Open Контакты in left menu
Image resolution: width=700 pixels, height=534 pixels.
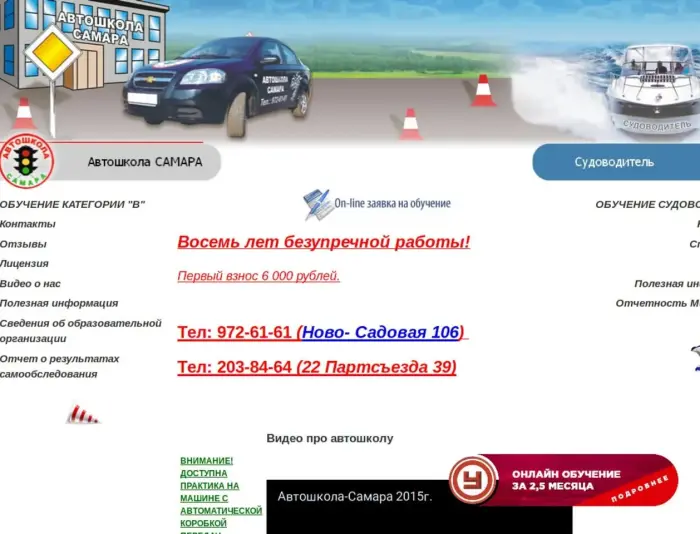pyautogui.click(x=28, y=224)
